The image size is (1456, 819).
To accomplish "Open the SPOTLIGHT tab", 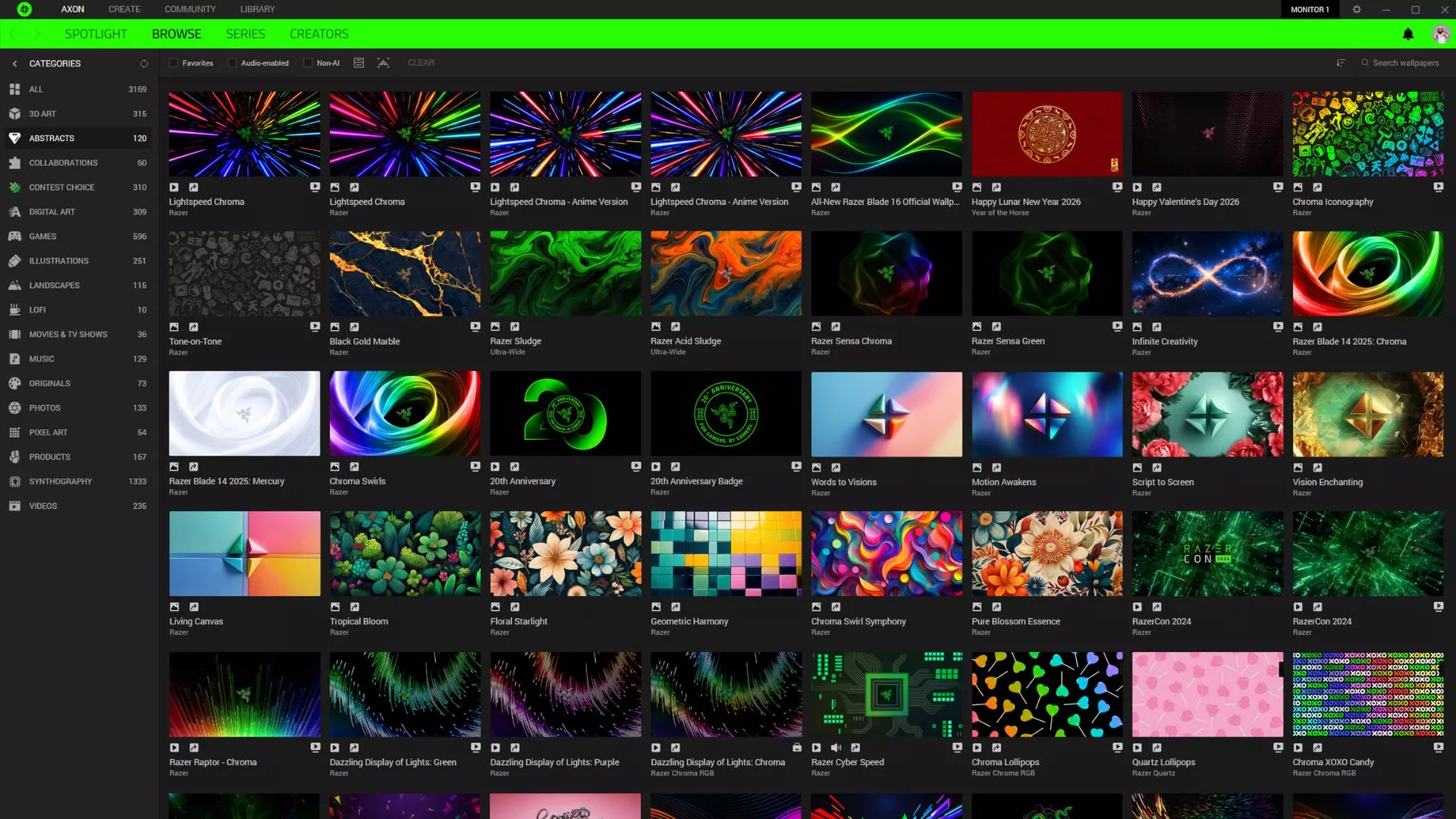I will (x=96, y=34).
